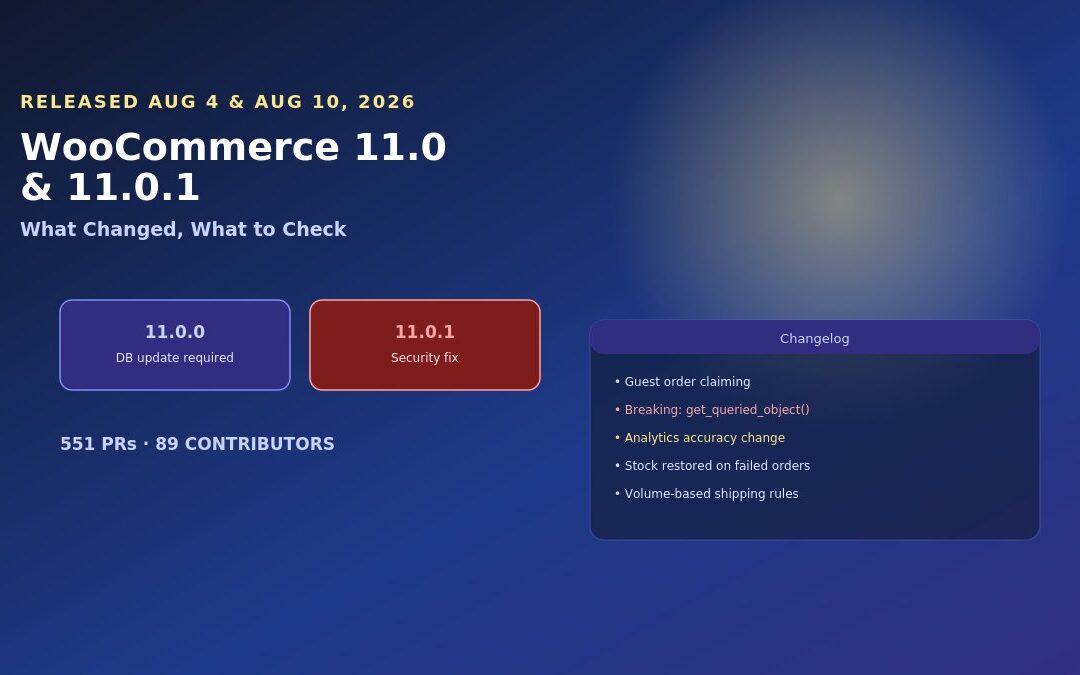Click 'What Changed, What to Check' subtitle
The image size is (1080, 675).
(183, 229)
